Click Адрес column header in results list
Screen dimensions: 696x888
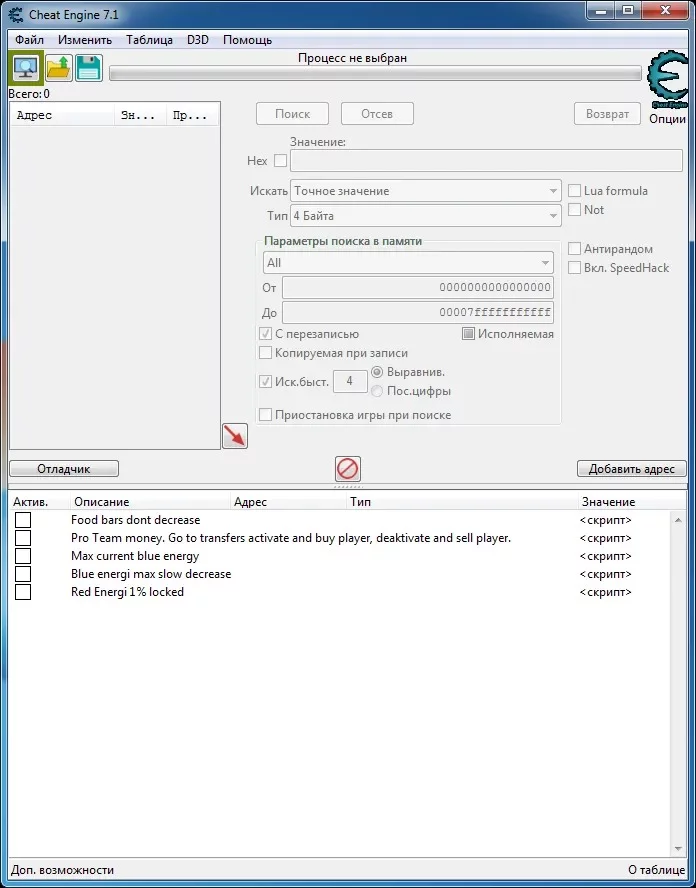[x=63, y=116]
